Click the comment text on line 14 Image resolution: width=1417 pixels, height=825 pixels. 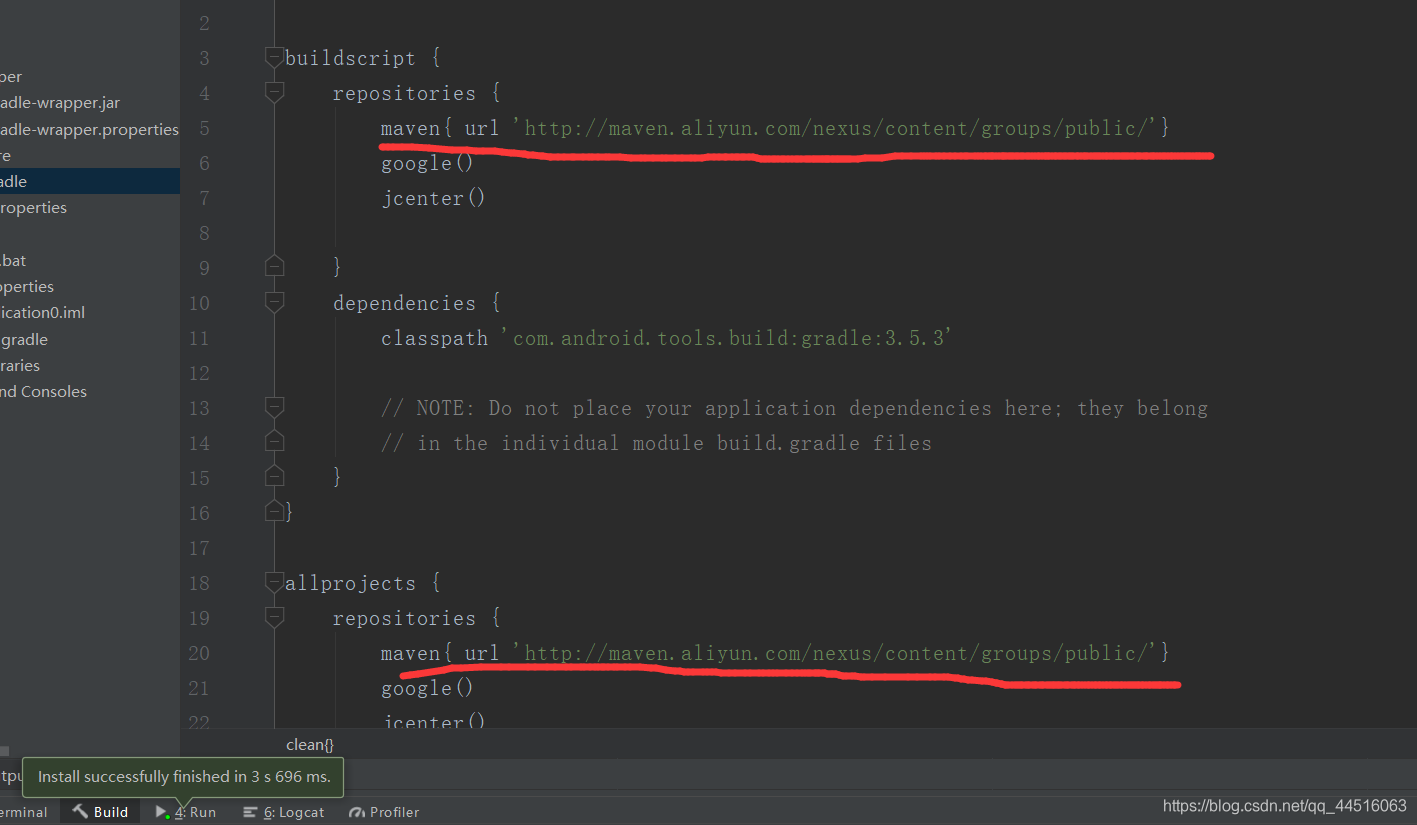point(656,443)
